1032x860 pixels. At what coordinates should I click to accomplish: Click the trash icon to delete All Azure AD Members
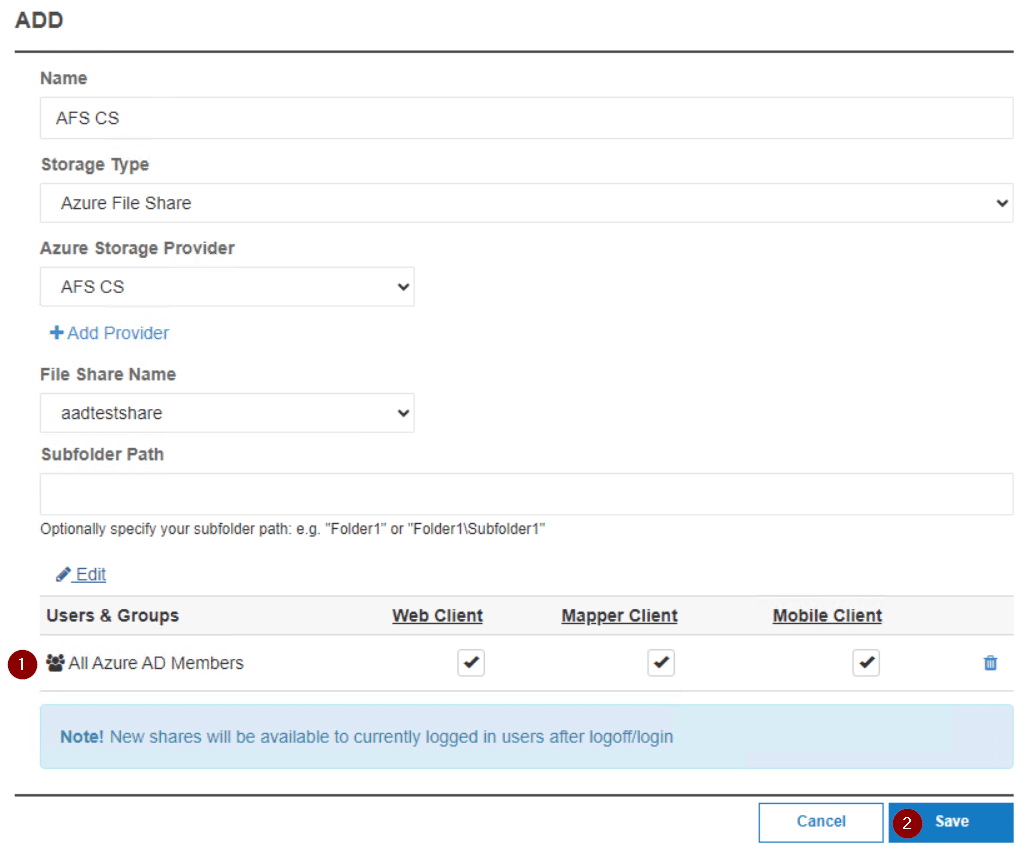(990, 663)
